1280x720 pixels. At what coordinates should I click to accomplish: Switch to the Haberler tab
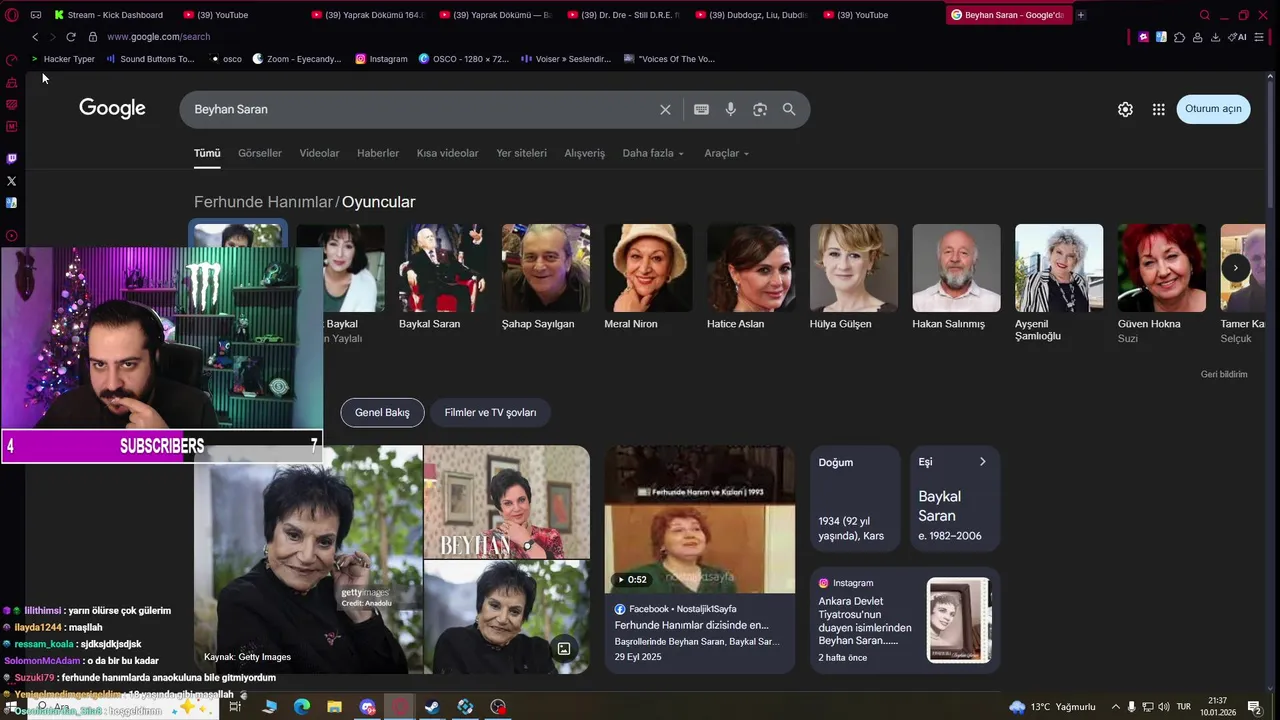pos(378,153)
